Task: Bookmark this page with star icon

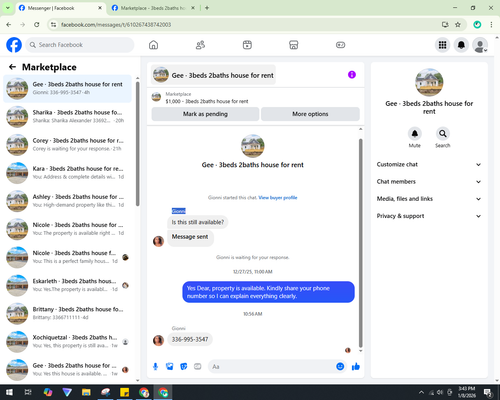Action: pyautogui.click(x=458, y=25)
